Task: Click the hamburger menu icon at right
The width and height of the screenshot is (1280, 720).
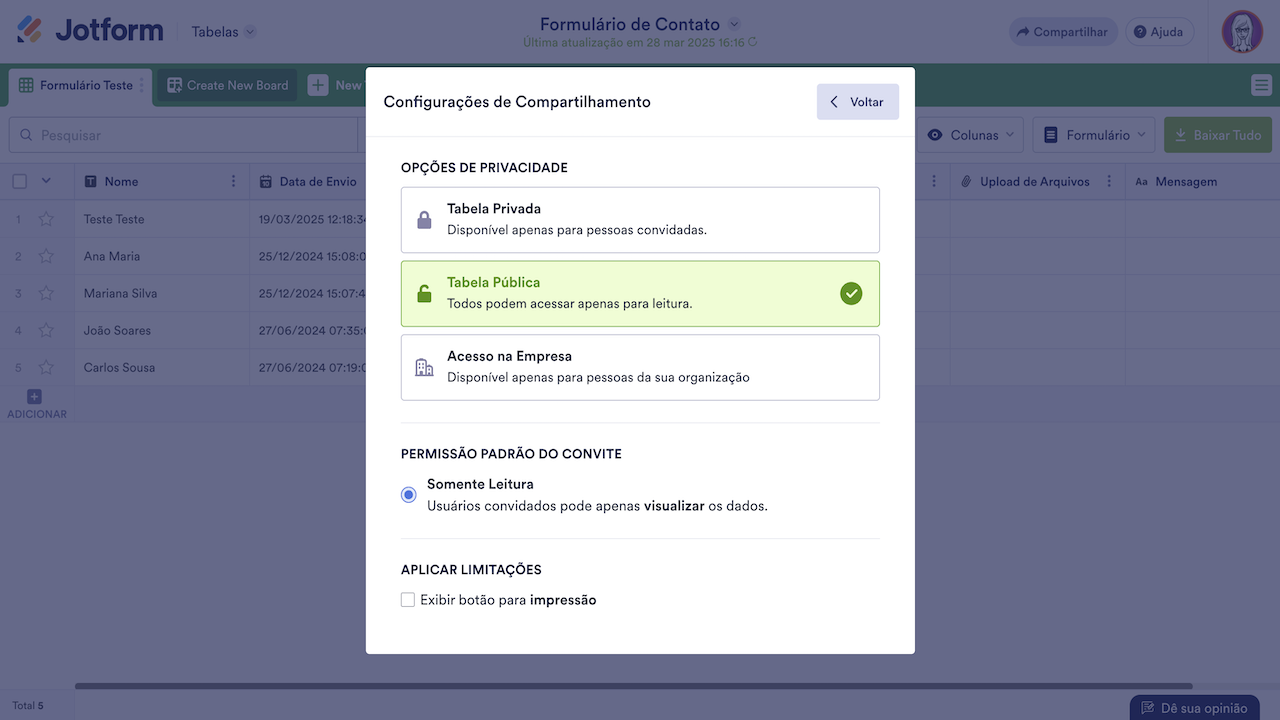Action: click(1261, 86)
